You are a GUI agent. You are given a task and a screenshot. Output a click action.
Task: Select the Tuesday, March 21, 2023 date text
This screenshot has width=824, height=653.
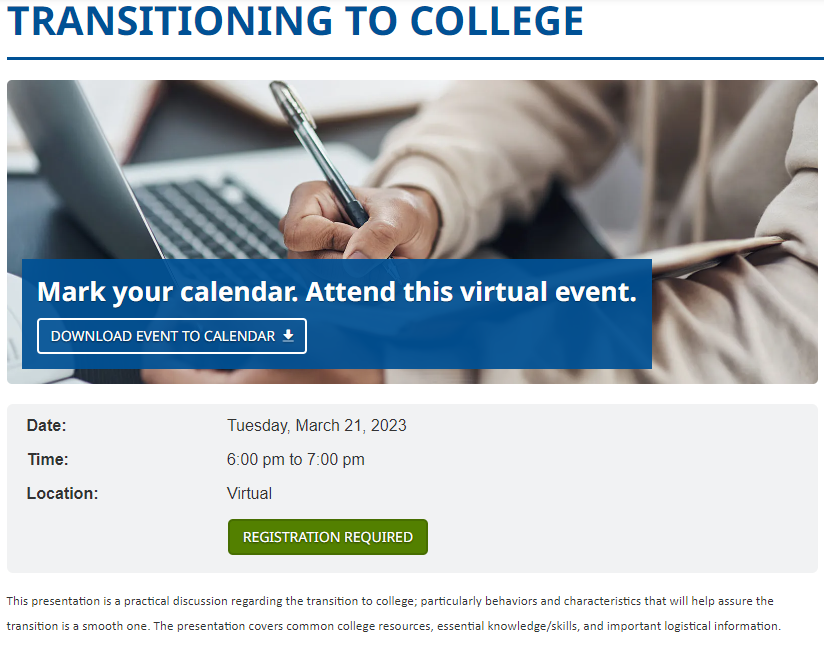[317, 426]
